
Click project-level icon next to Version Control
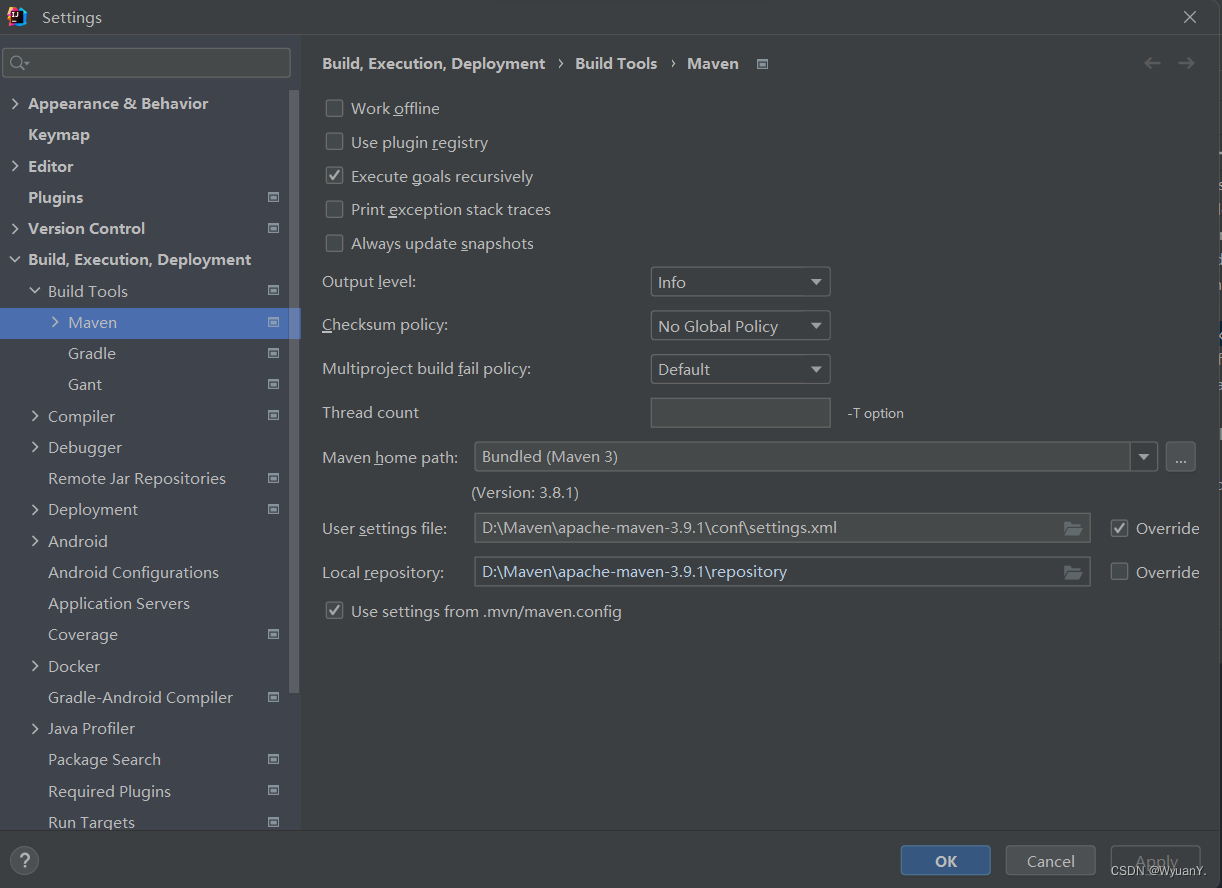tap(273, 228)
